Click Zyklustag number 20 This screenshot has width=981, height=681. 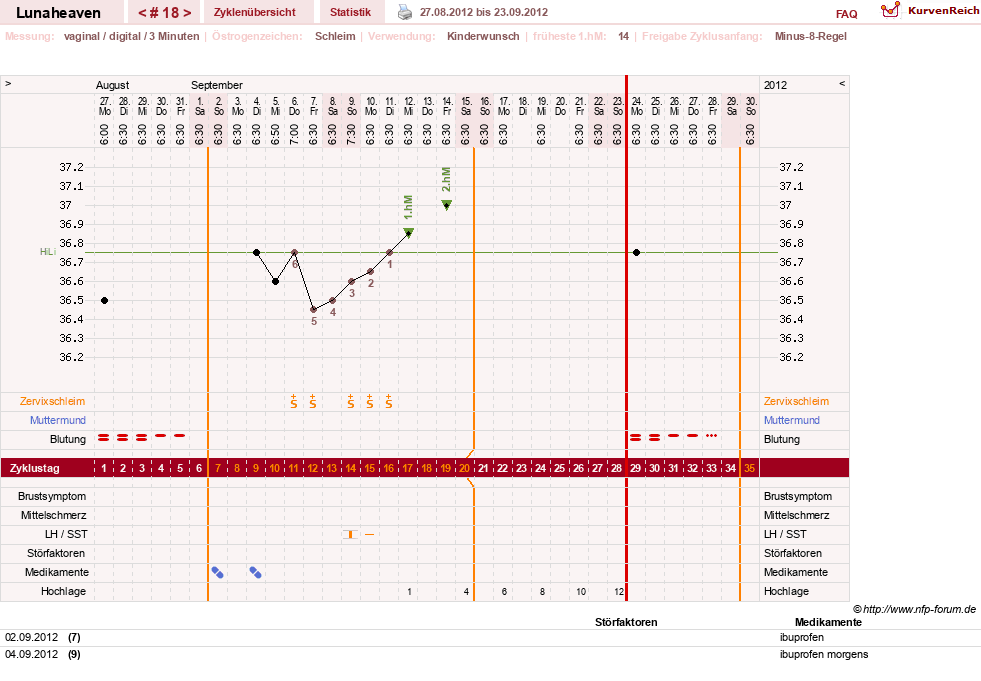point(464,468)
